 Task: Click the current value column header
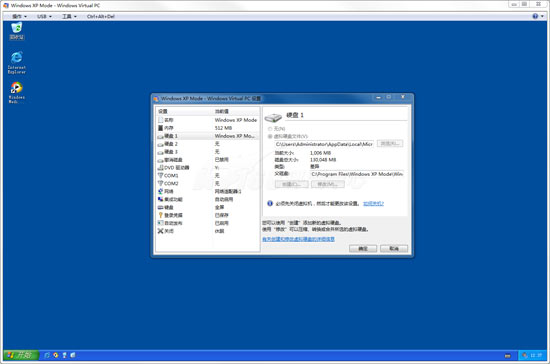click(x=236, y=111)
